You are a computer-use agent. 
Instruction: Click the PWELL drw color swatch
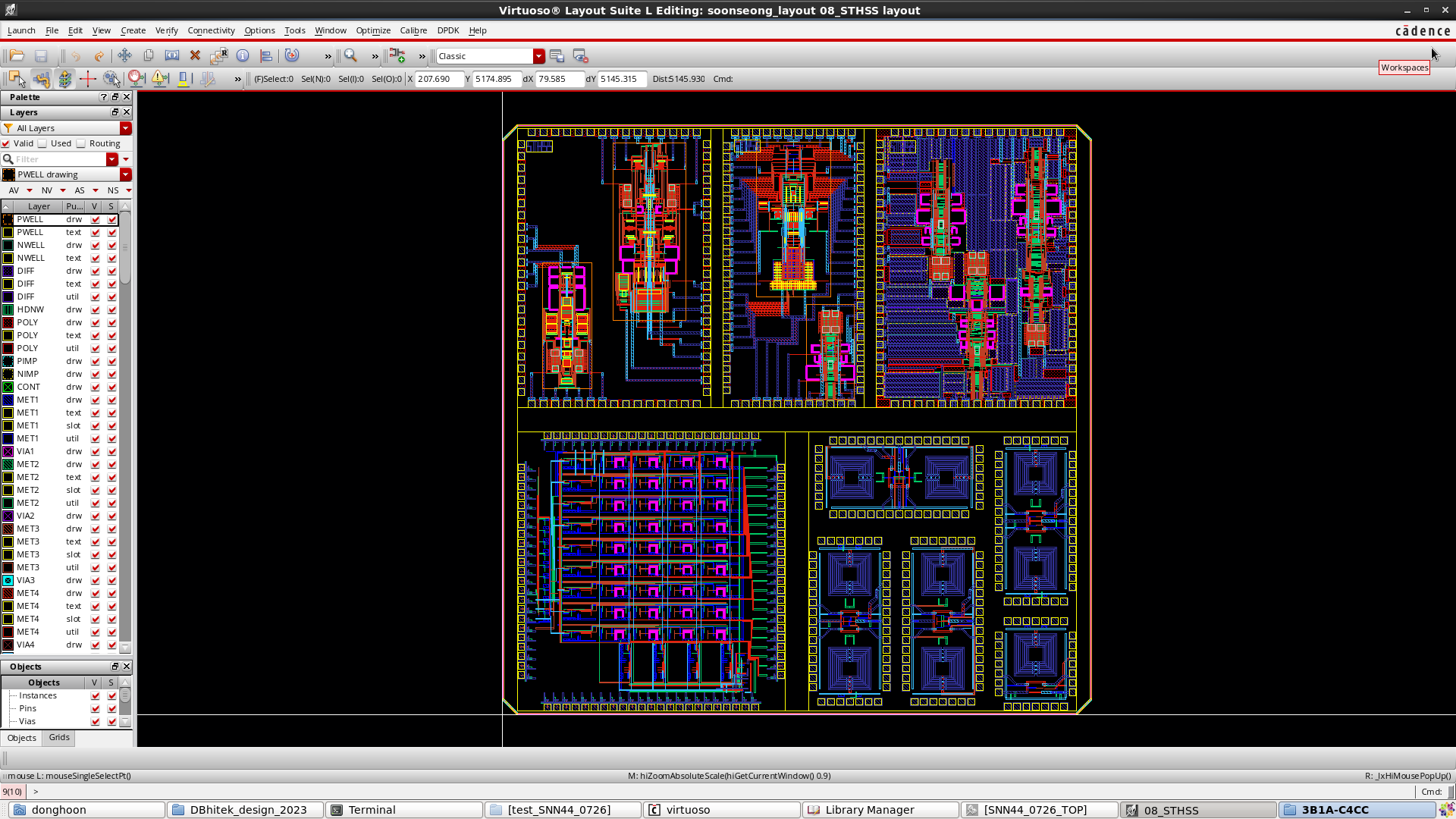click(x=8, y=220)
